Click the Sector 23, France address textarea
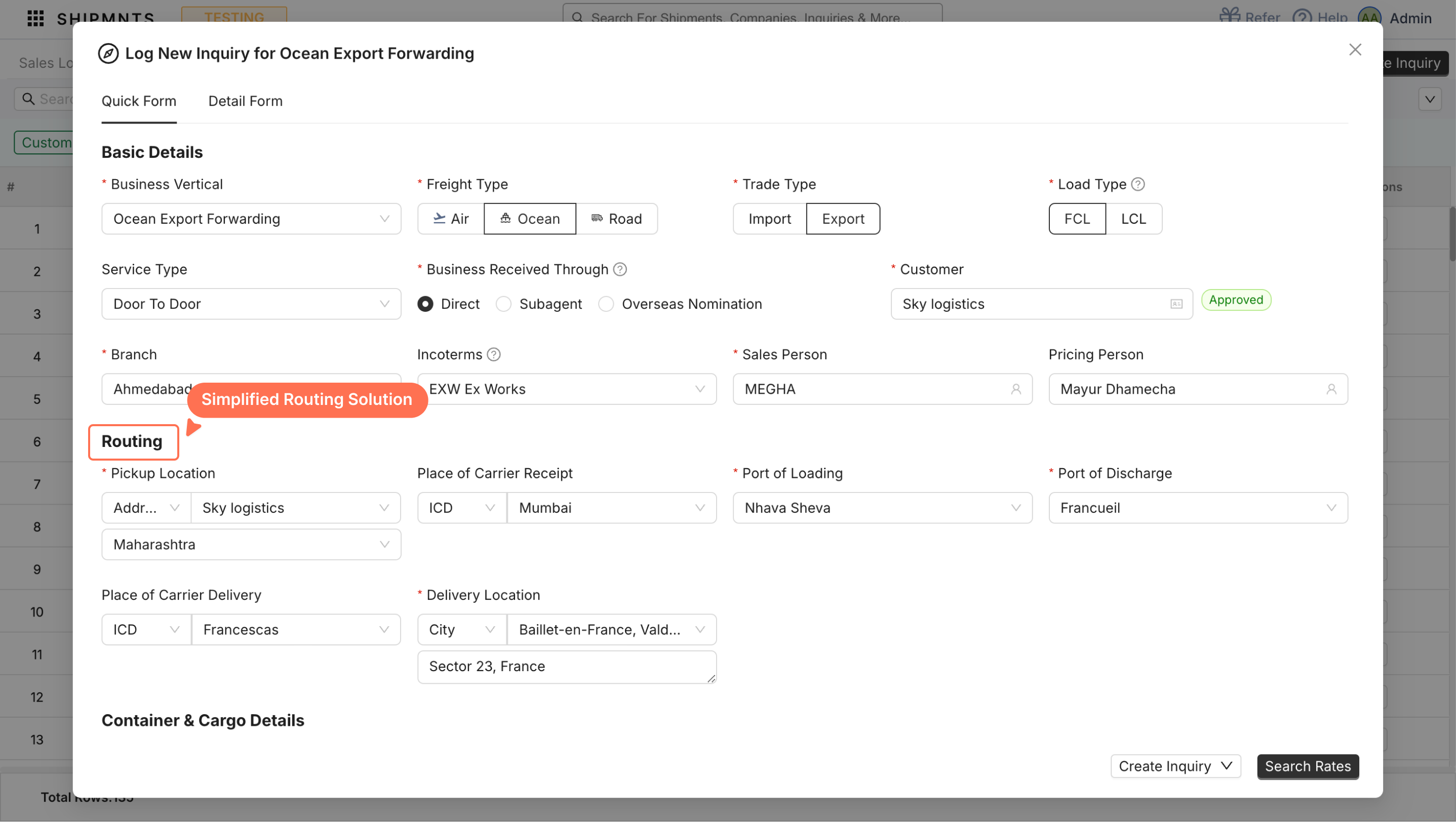 click(567, 667)
